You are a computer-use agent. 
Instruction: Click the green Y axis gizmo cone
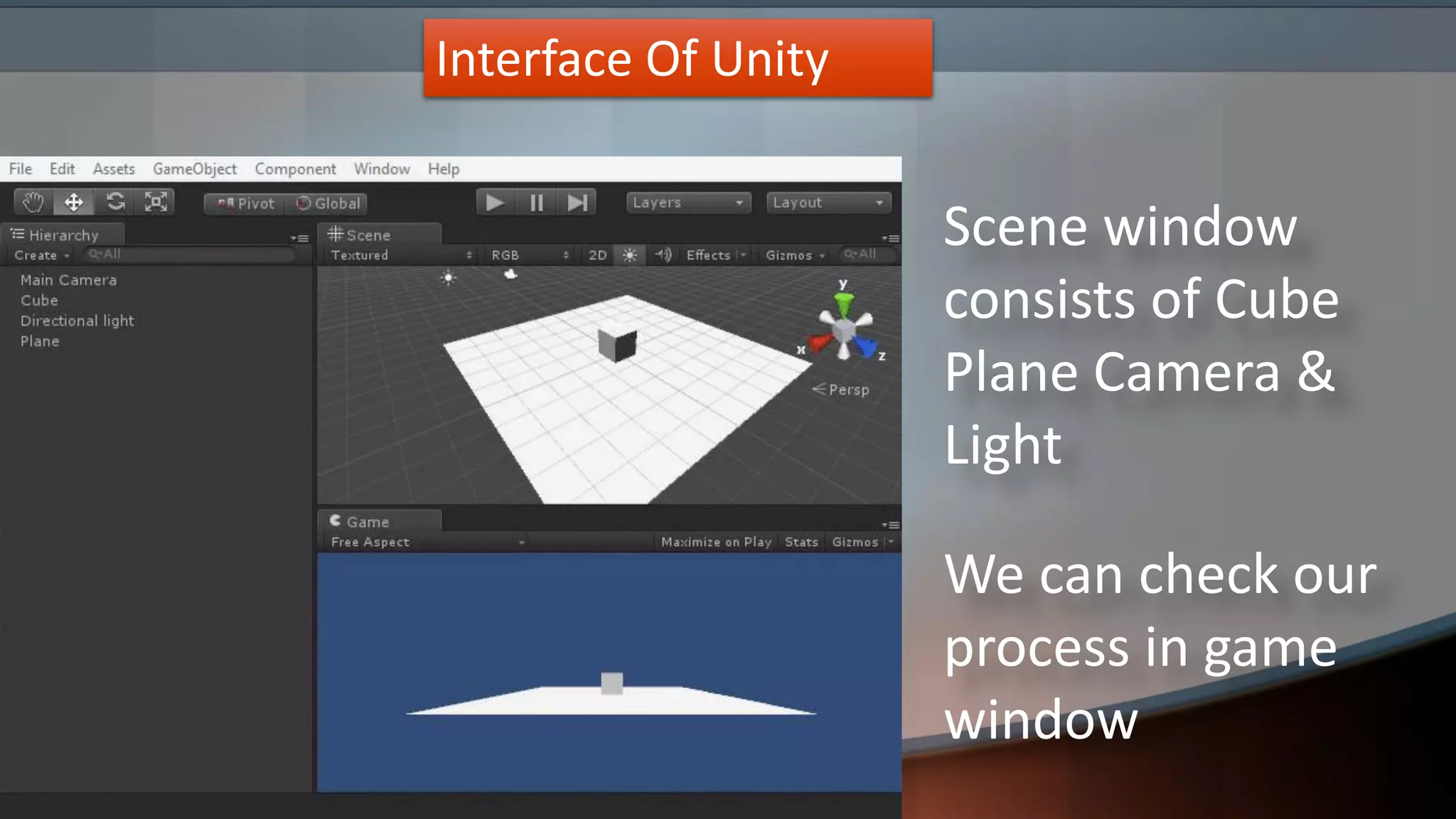click(x=844, y=306)
